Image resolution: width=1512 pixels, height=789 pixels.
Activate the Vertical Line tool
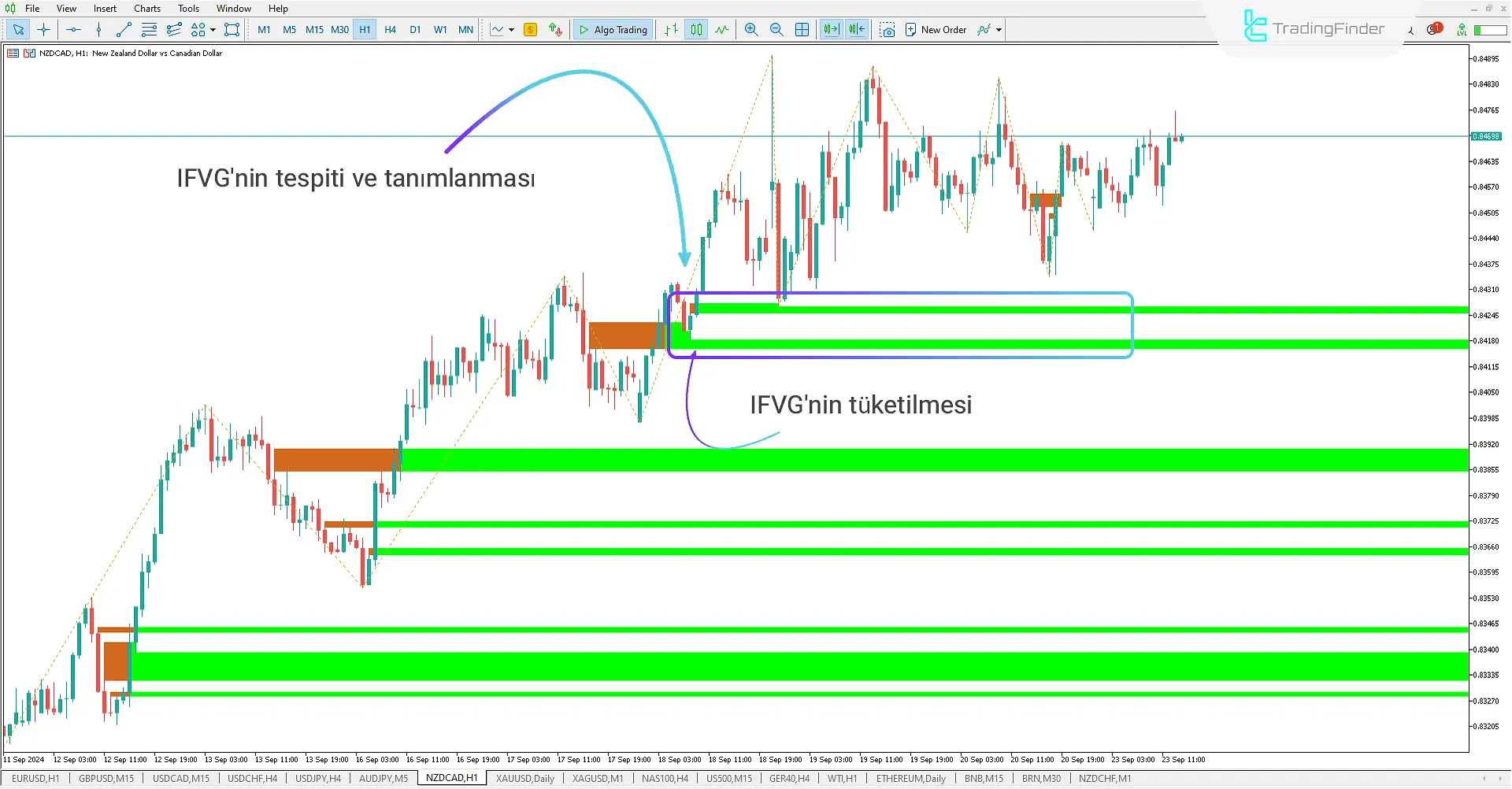tap(98, 29)
